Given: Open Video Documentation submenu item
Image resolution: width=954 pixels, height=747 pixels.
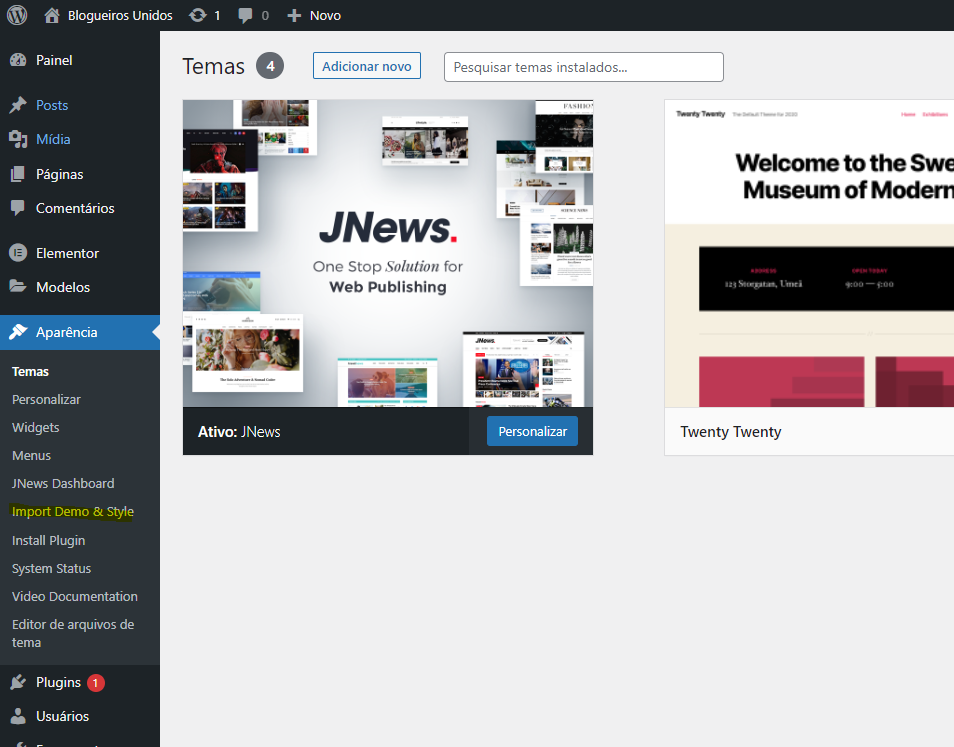Looking at the screenshot, I should point(75,596).
